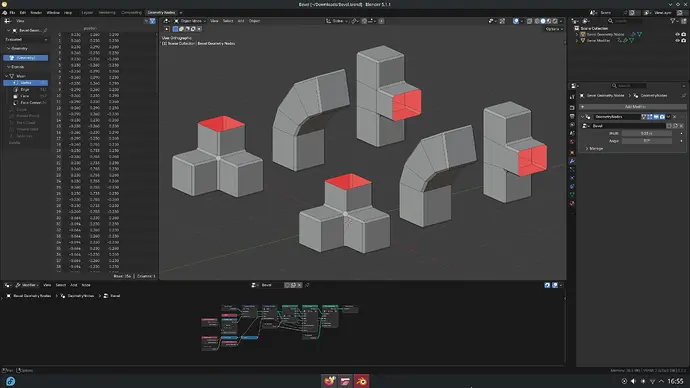Open the Tool properties tab icon
This screenshot has width=690, height=388.
(x=572, y=97)
